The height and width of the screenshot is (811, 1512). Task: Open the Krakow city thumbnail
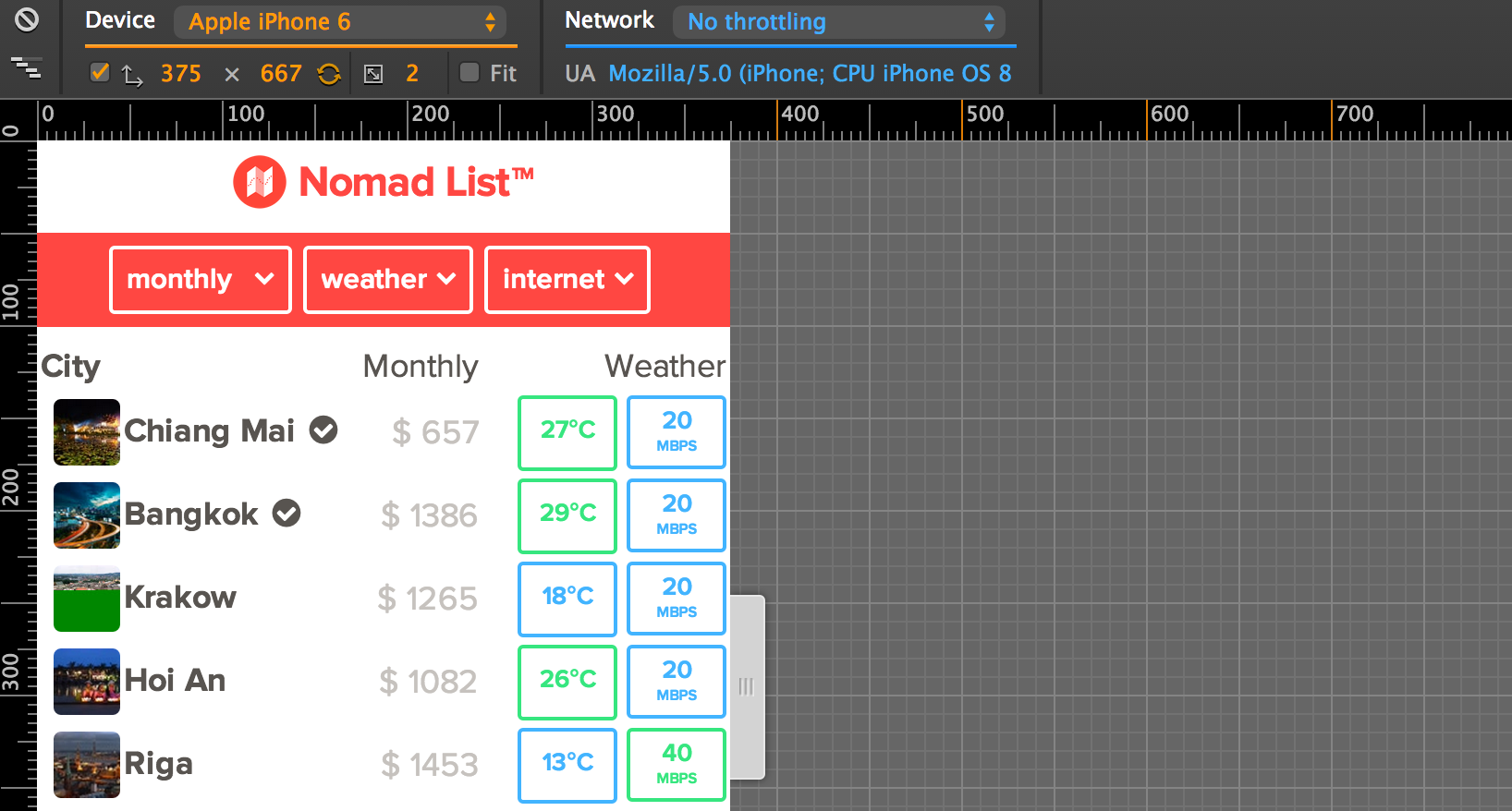[87, 599]
